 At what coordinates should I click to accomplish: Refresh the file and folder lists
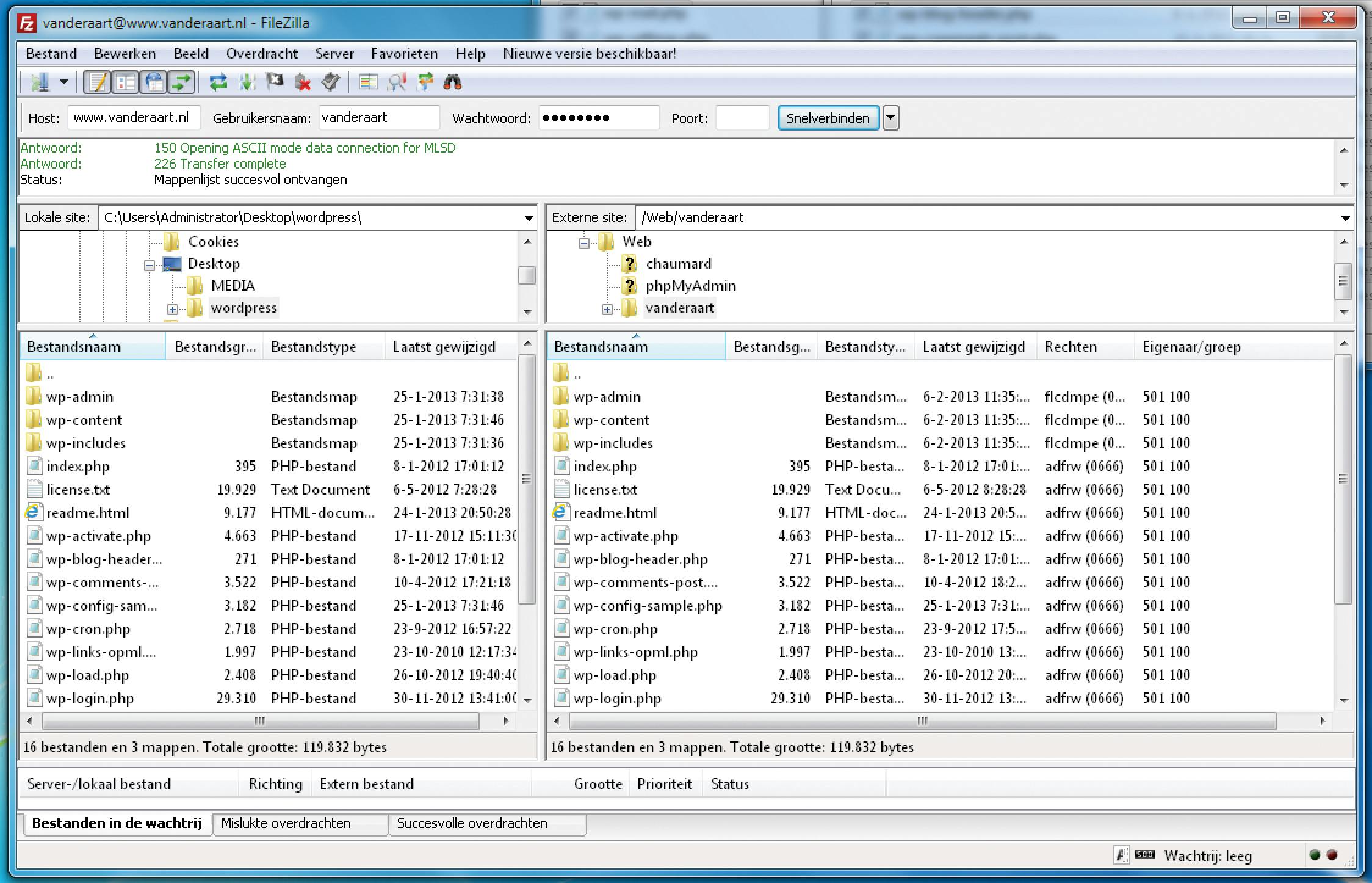[218, 82]
